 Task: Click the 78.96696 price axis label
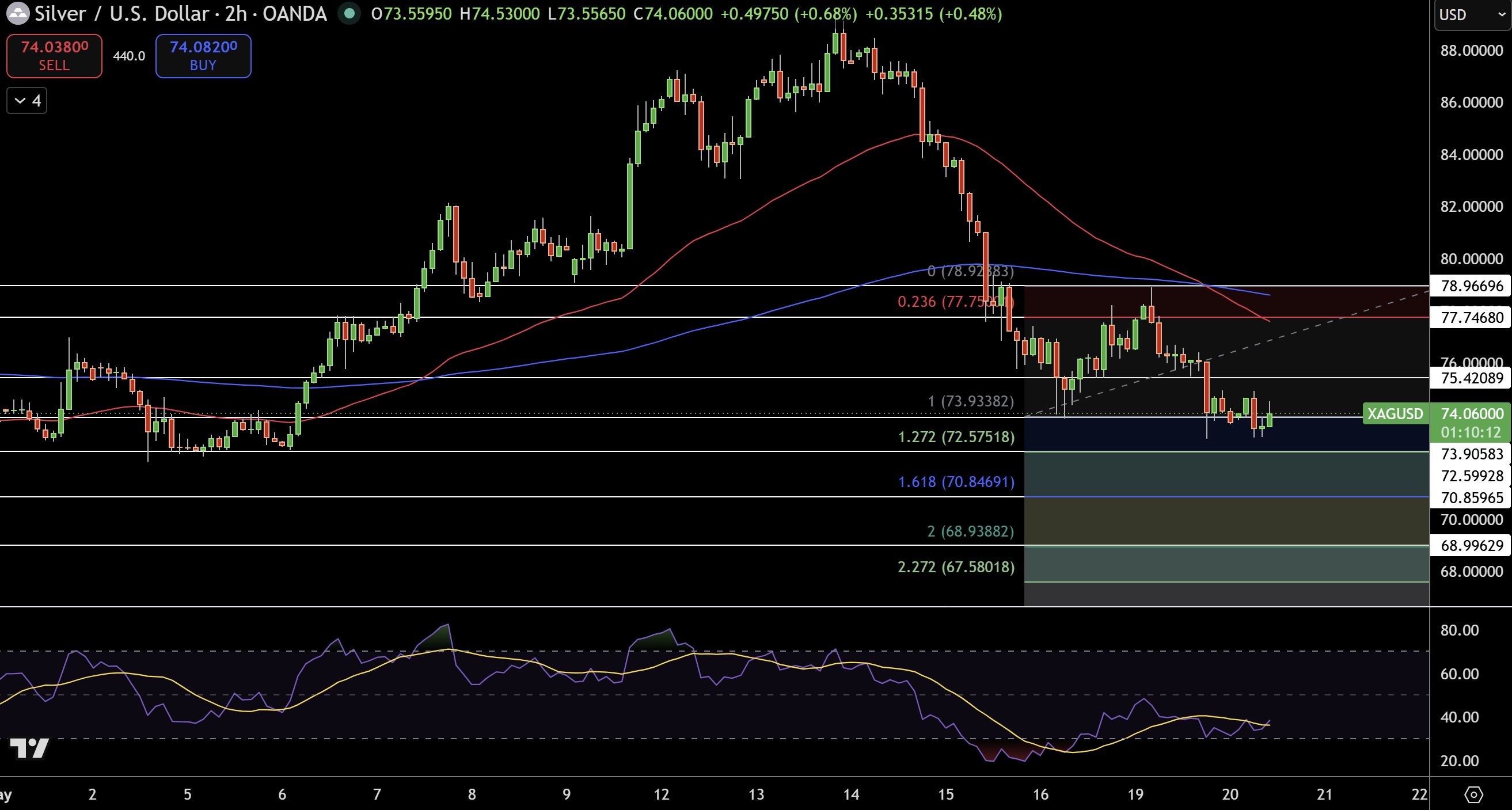1472,286
